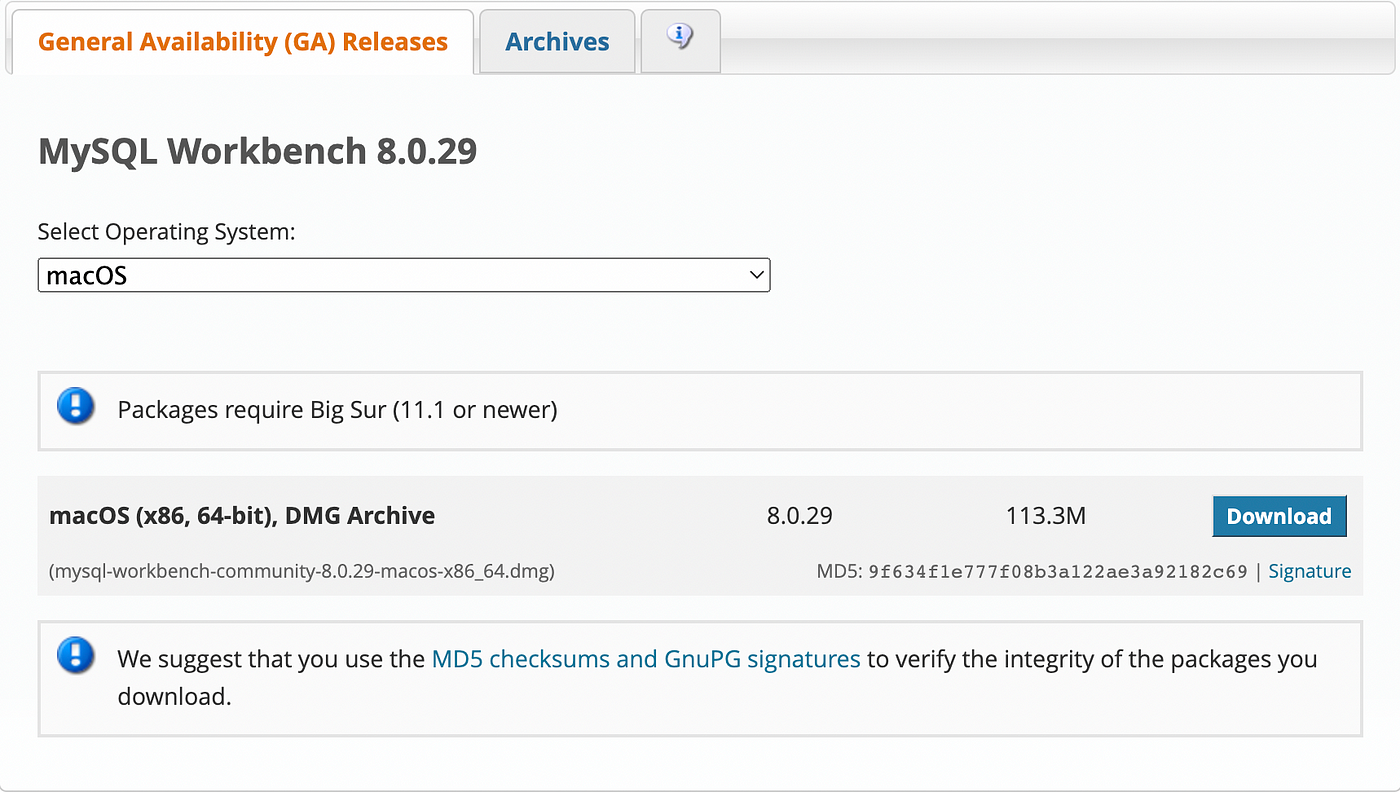Select the macOS (x86, 64-bit), DMG Archive label
This screenshot has width=1400, height=792.
tap(242, 515)
